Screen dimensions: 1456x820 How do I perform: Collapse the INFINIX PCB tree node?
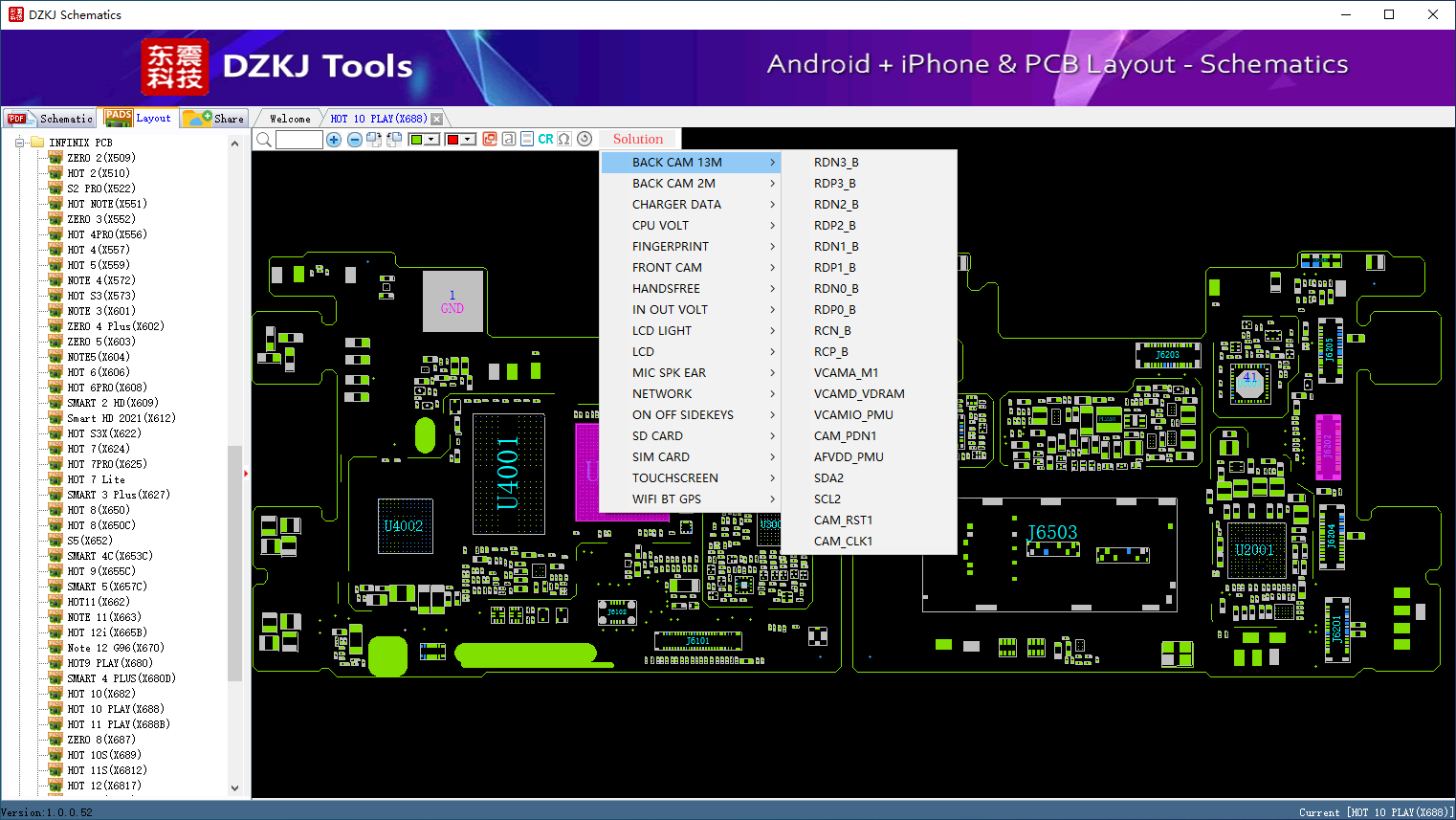tap(18, 143)
